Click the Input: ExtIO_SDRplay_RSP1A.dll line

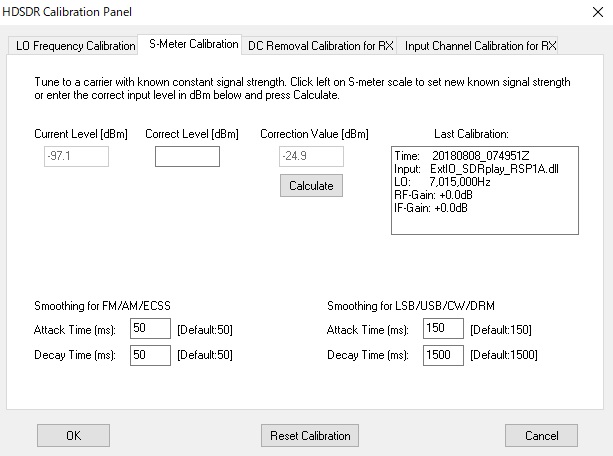click(476, 169)
